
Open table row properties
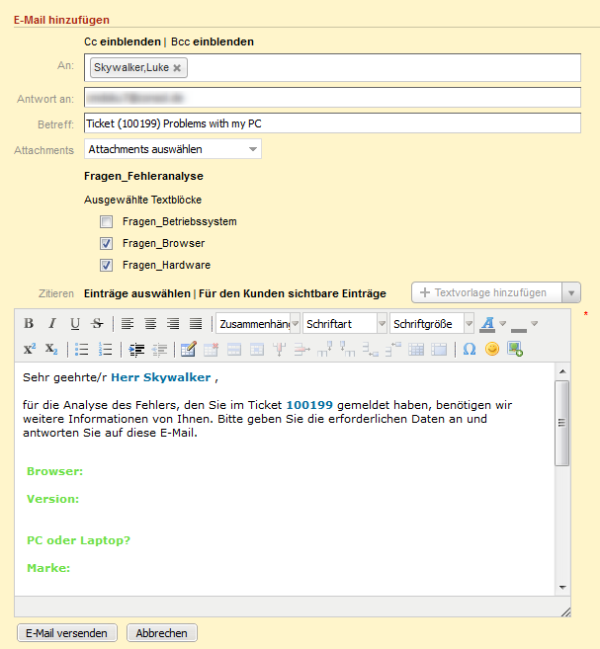click(234, 350)
